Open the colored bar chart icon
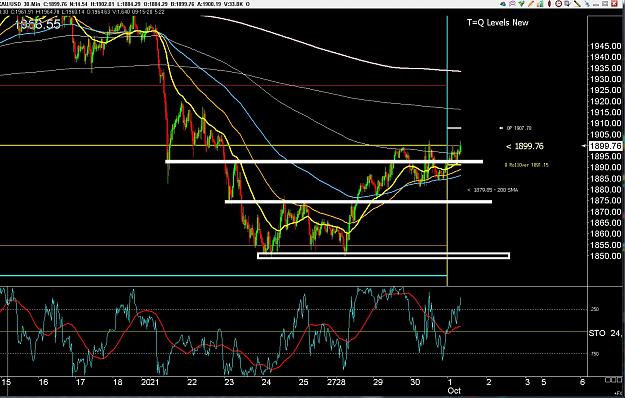This screenshot has height=398, width=625. coord(540,4)
